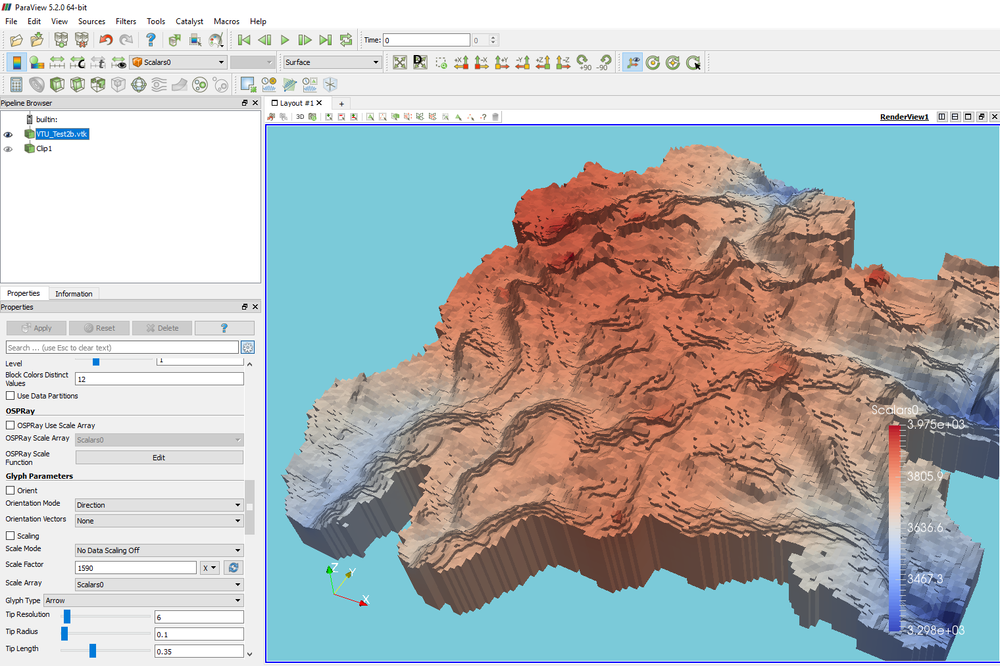Open a file in ParaView
The image size is (1000, 666).
coord(15,39)
